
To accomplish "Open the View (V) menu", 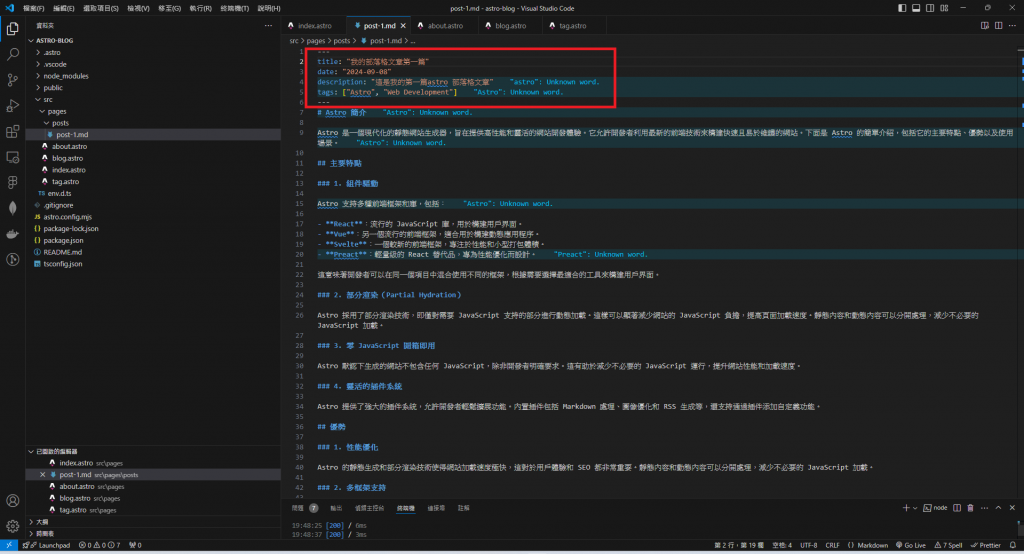I will tap(138, 8).
